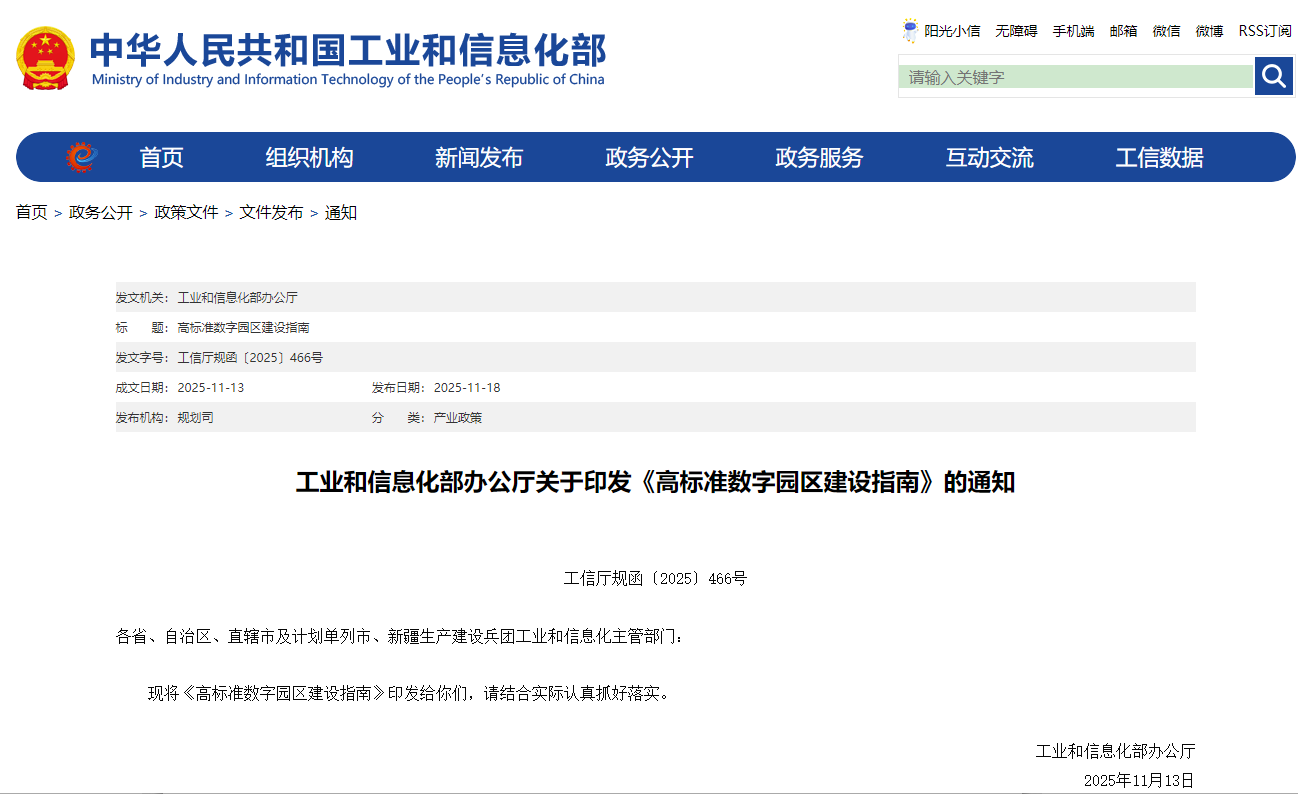Go to 文件发布 breadcrumb link
Screen dimensions: 1298x794
pos(271,213)
